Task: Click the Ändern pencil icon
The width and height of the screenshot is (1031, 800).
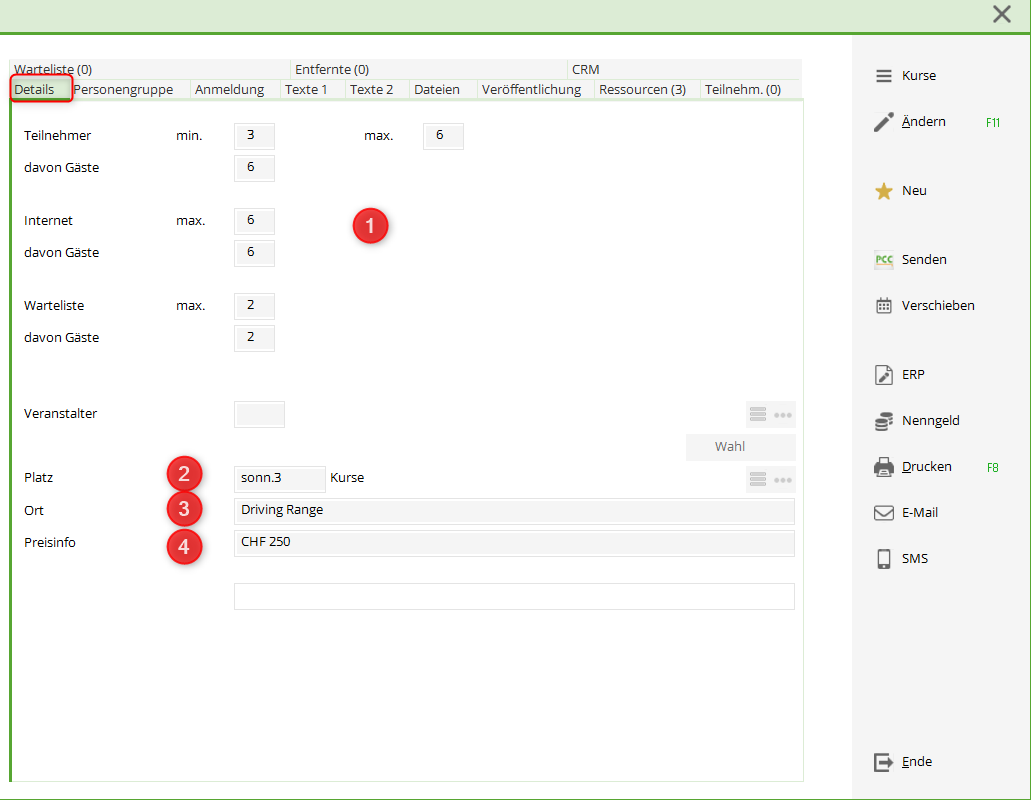Action: (x=883, y=122)
